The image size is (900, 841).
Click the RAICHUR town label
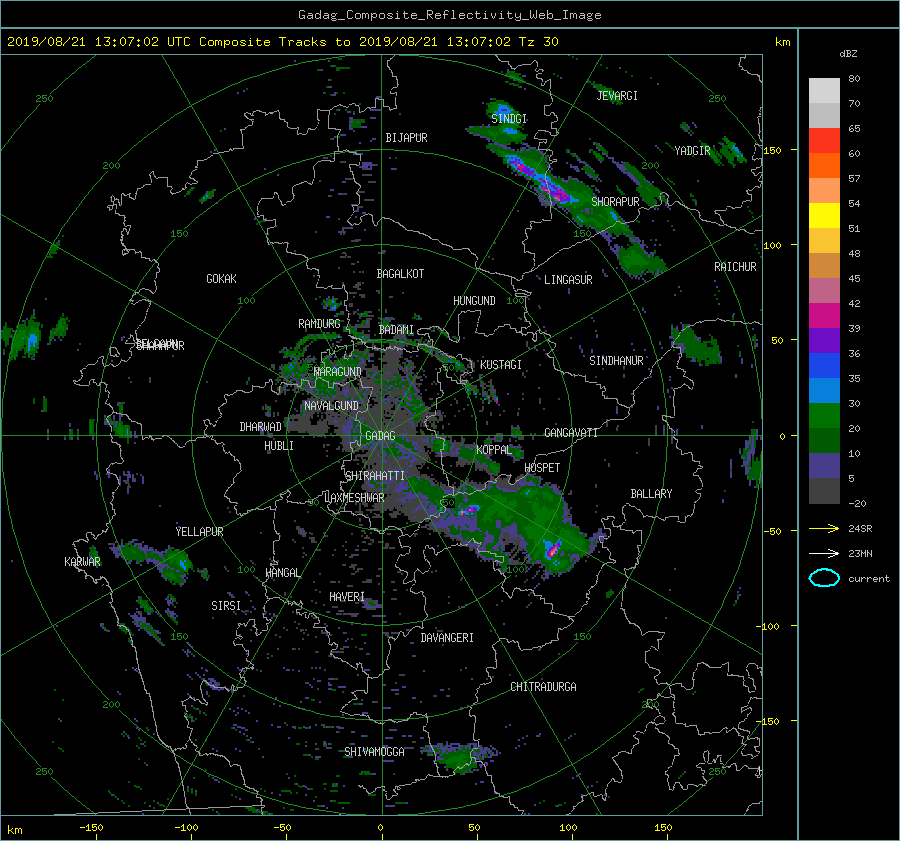pyautogui.click(x=735, y=267)
